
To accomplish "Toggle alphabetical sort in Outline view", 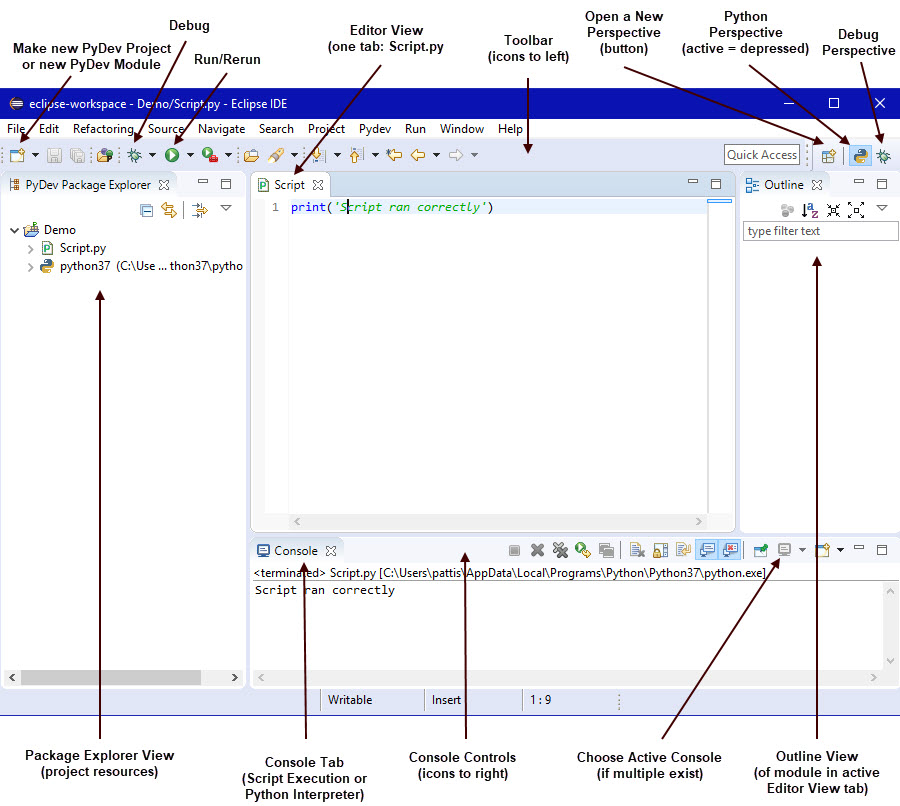I will click(810, 210).
